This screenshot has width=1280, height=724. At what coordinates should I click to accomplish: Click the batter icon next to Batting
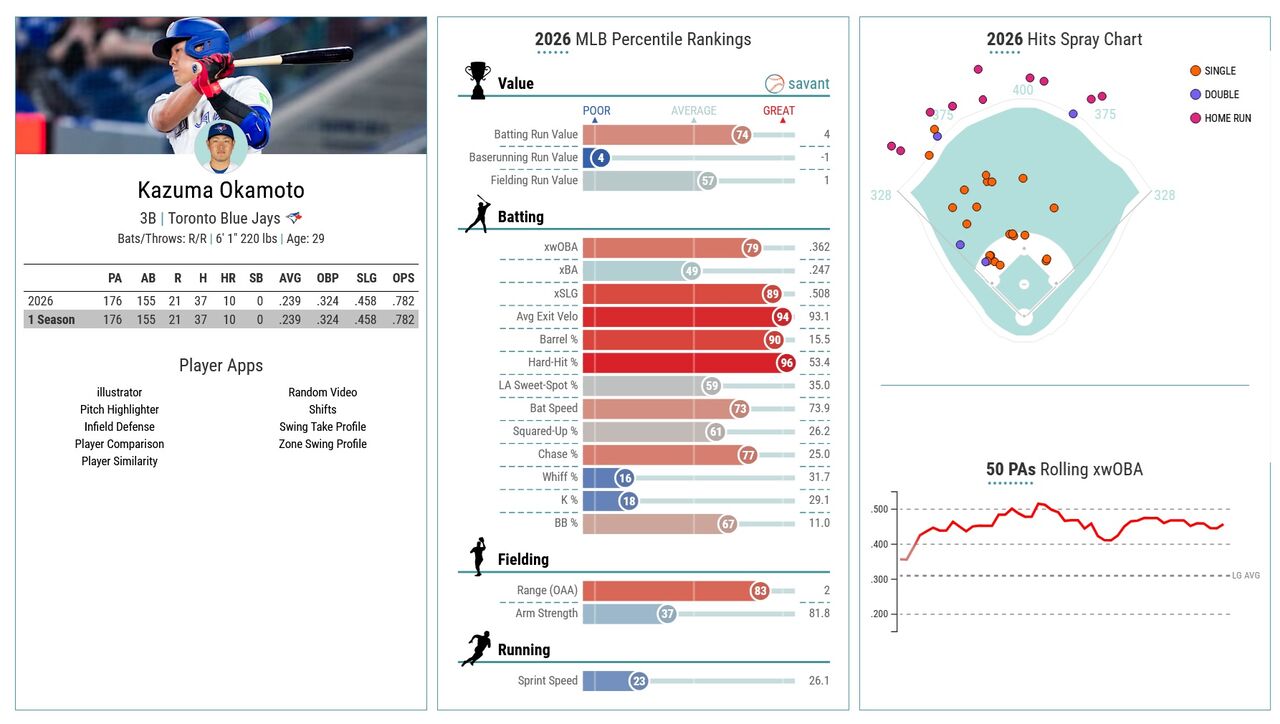[478, 214]
